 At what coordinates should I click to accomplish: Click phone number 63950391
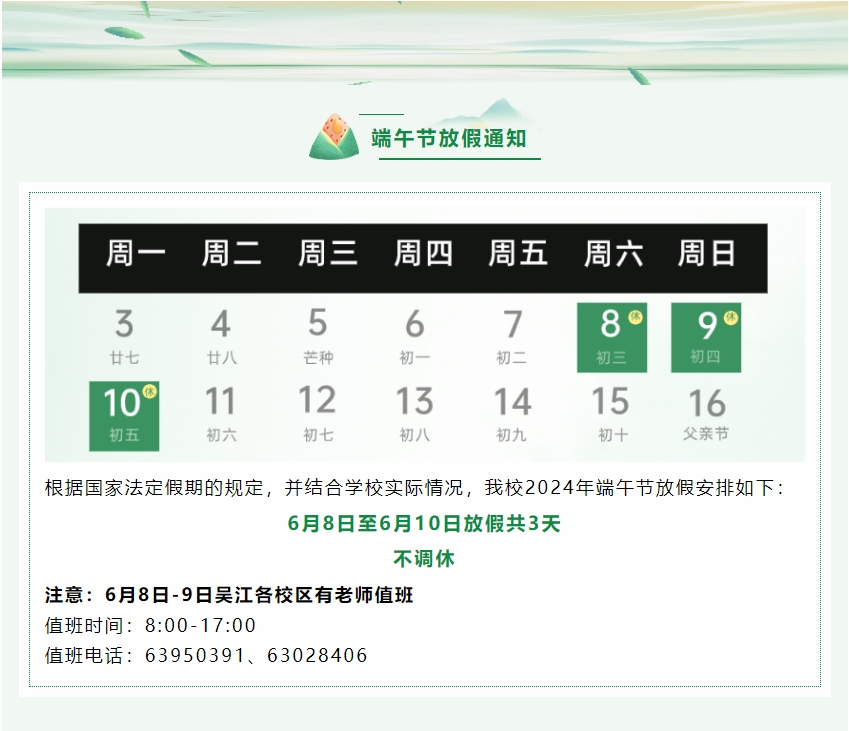(x=195, y=656)
